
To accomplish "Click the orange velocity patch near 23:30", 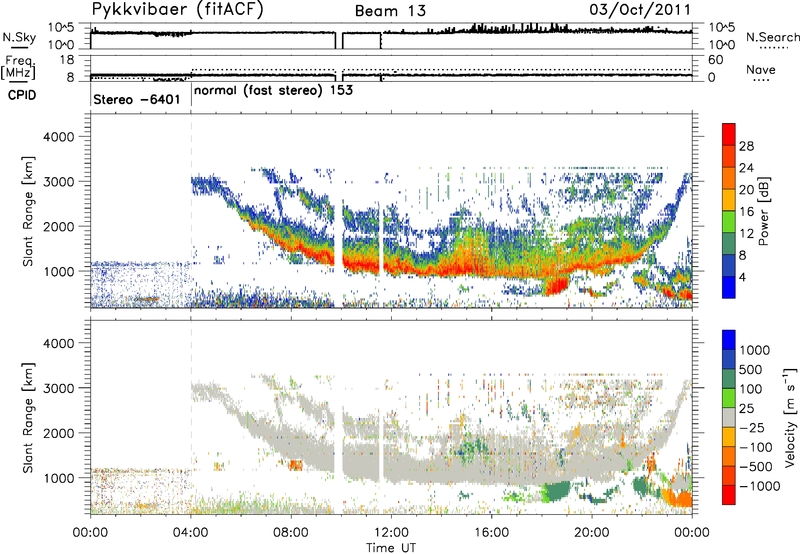I will 680,498.
